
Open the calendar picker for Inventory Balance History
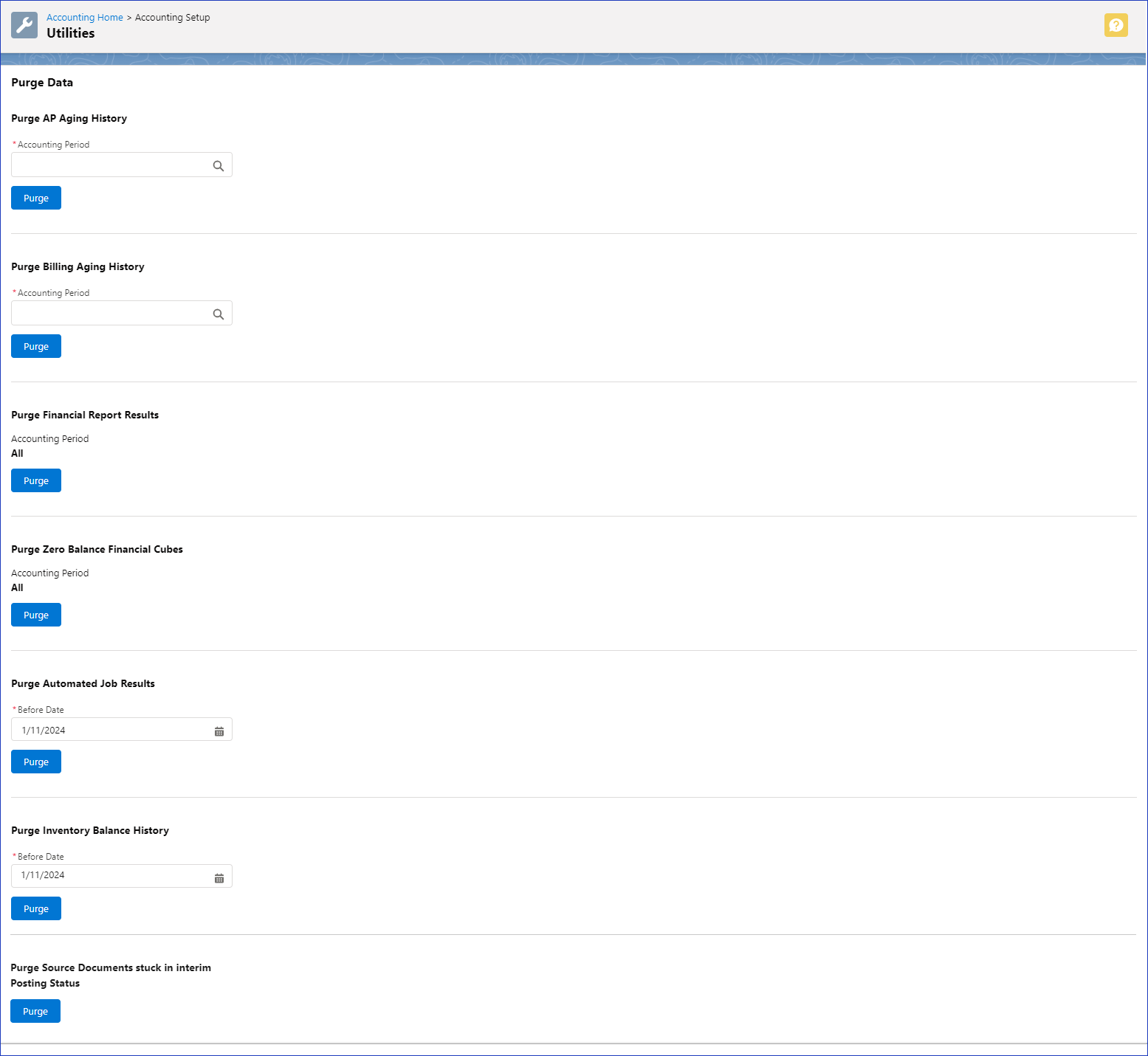(x=219, y=877)
